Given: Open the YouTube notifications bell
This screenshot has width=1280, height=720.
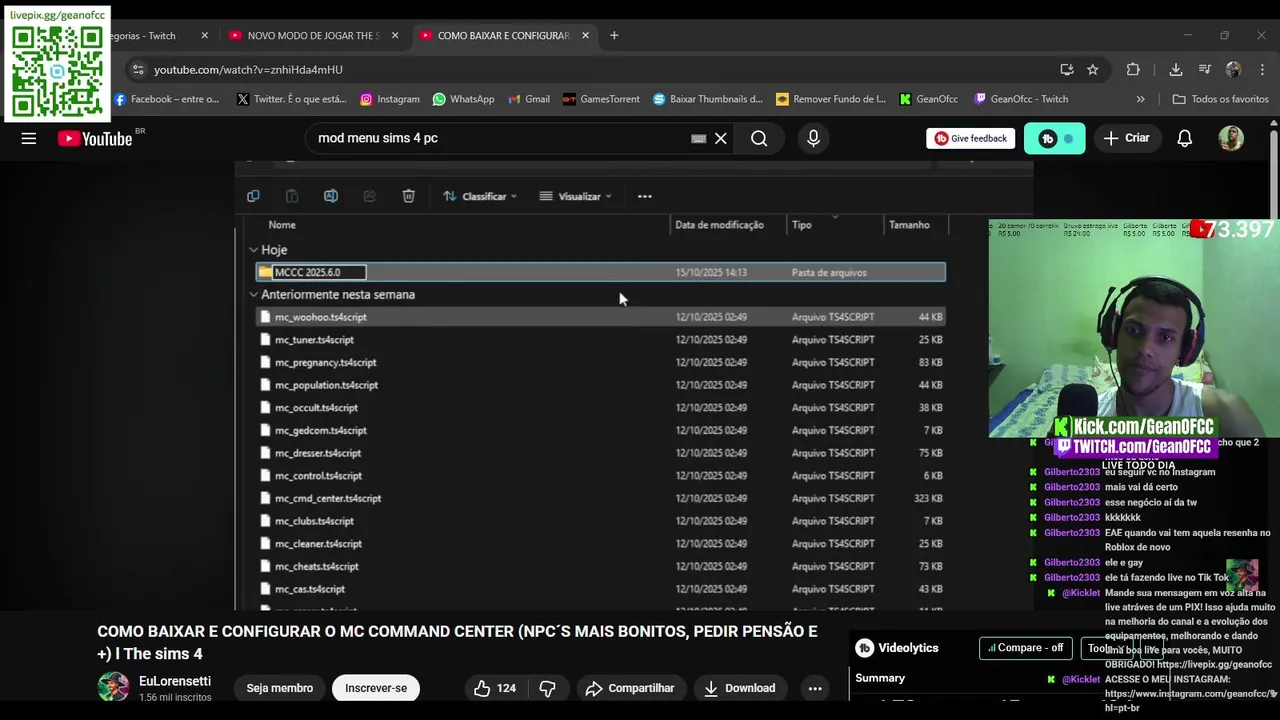Looking at the screenshot, I should click(1184, 139).
